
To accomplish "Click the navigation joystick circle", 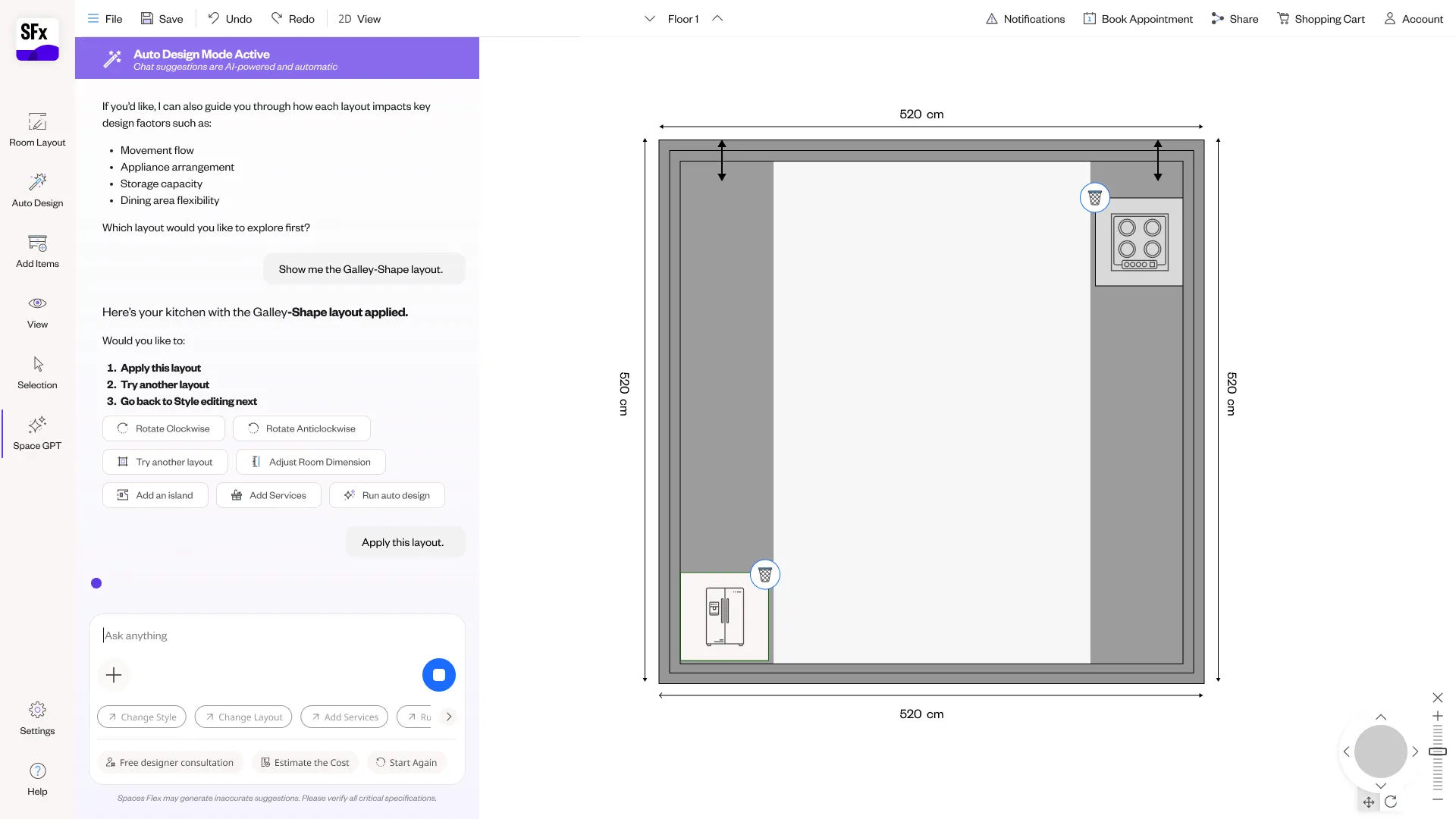I will [x=1380, y=752].
